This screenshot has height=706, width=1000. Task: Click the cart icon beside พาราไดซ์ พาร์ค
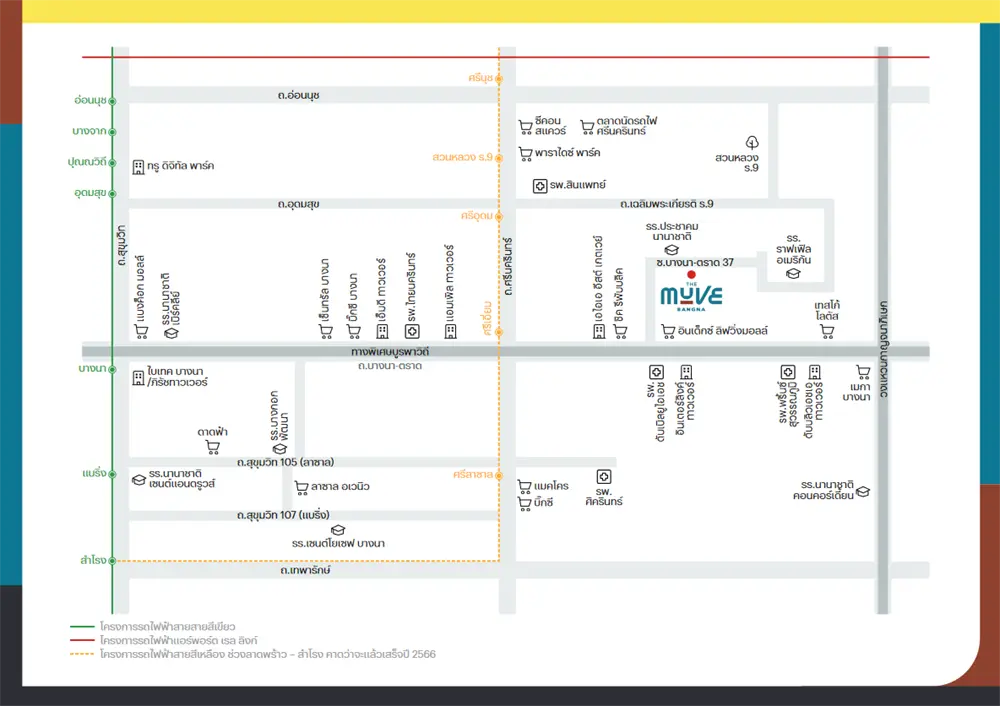pos(525,153)
